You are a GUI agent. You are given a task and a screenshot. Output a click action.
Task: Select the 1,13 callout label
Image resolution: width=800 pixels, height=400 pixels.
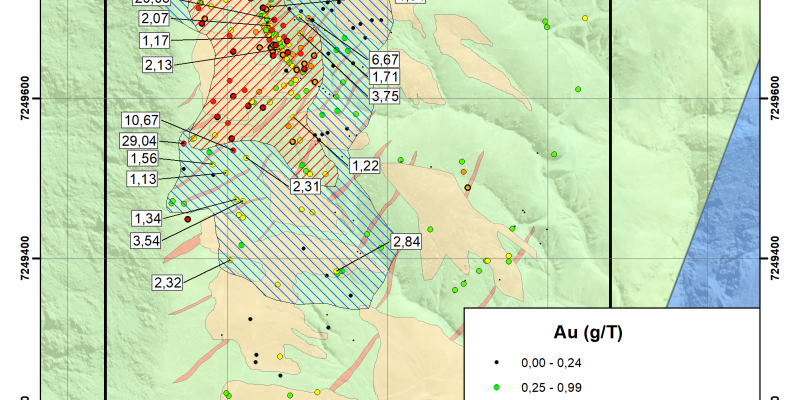click(x=145, y=179)
